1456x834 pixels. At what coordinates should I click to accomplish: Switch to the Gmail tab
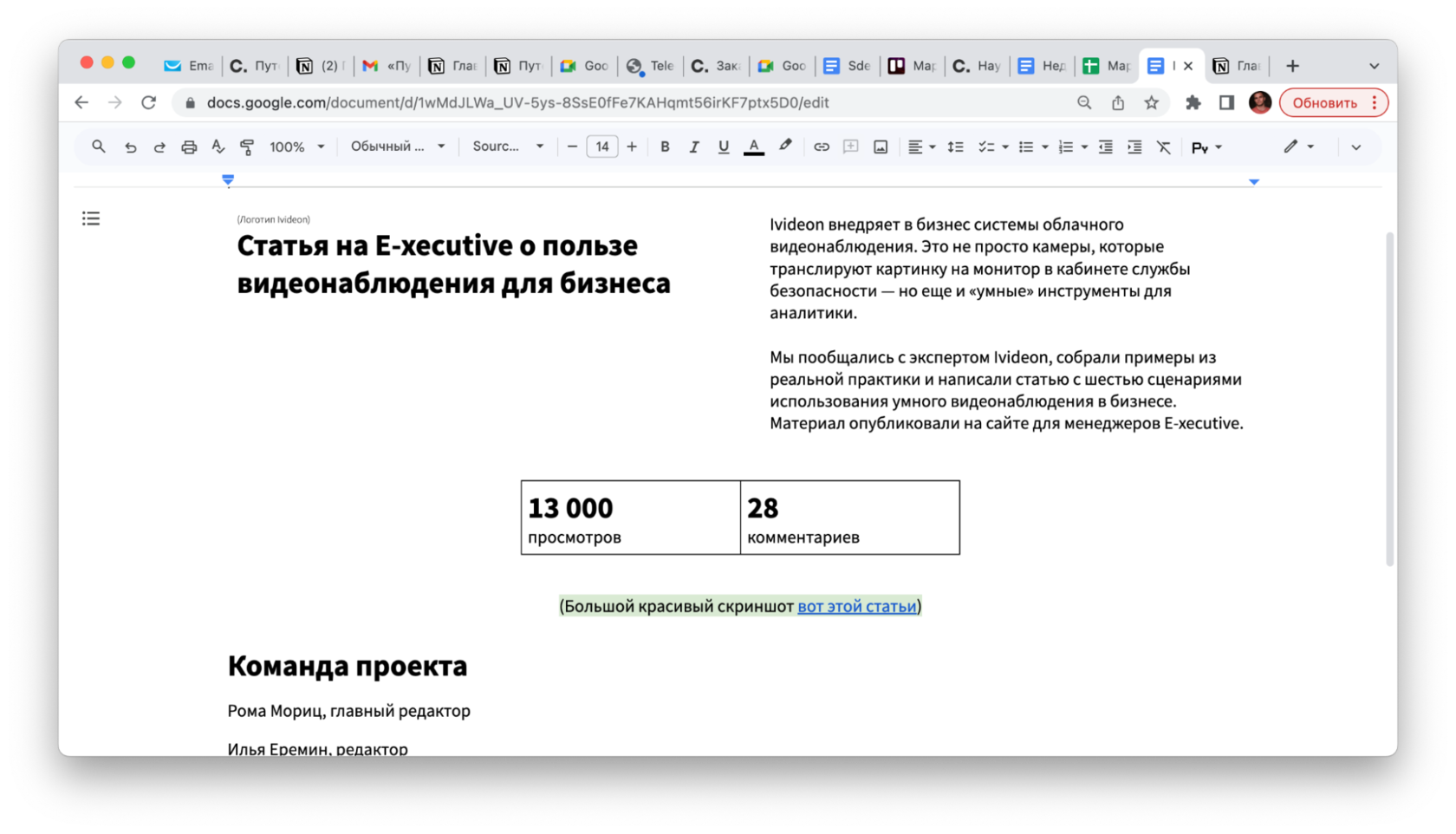click(387, 66)
